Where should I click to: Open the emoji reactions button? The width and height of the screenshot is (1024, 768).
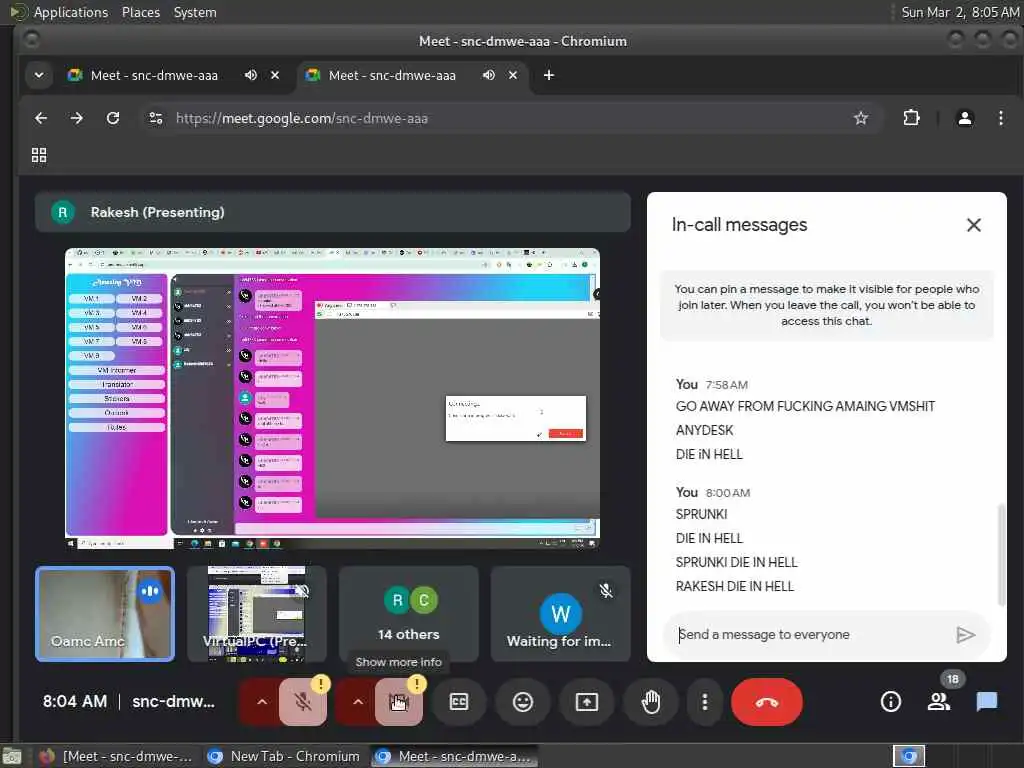[522, 702]
